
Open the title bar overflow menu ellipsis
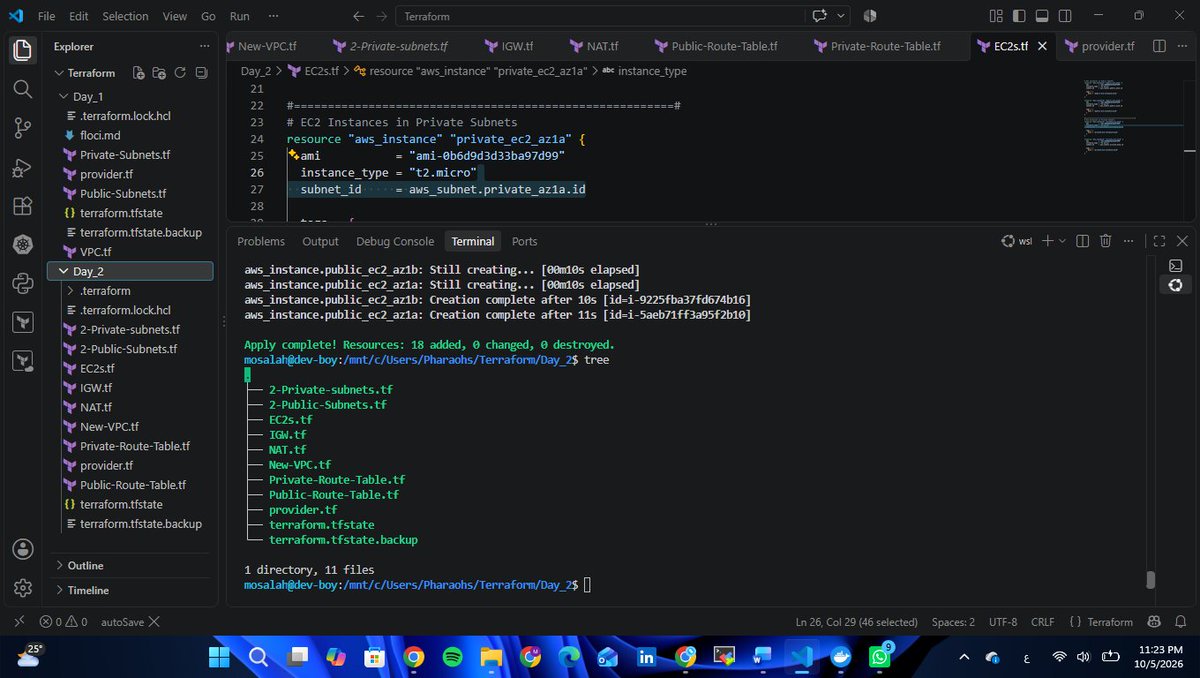pos(275,16)
